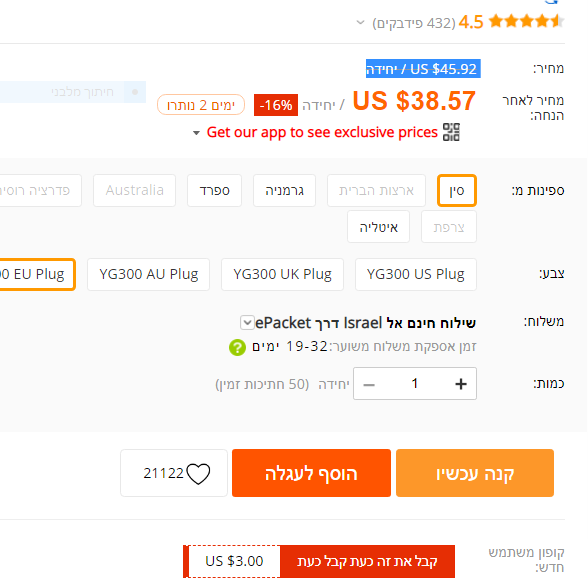
Task: Click the 432 פידבקים feedback count
Action: click(x=414, y=23)
